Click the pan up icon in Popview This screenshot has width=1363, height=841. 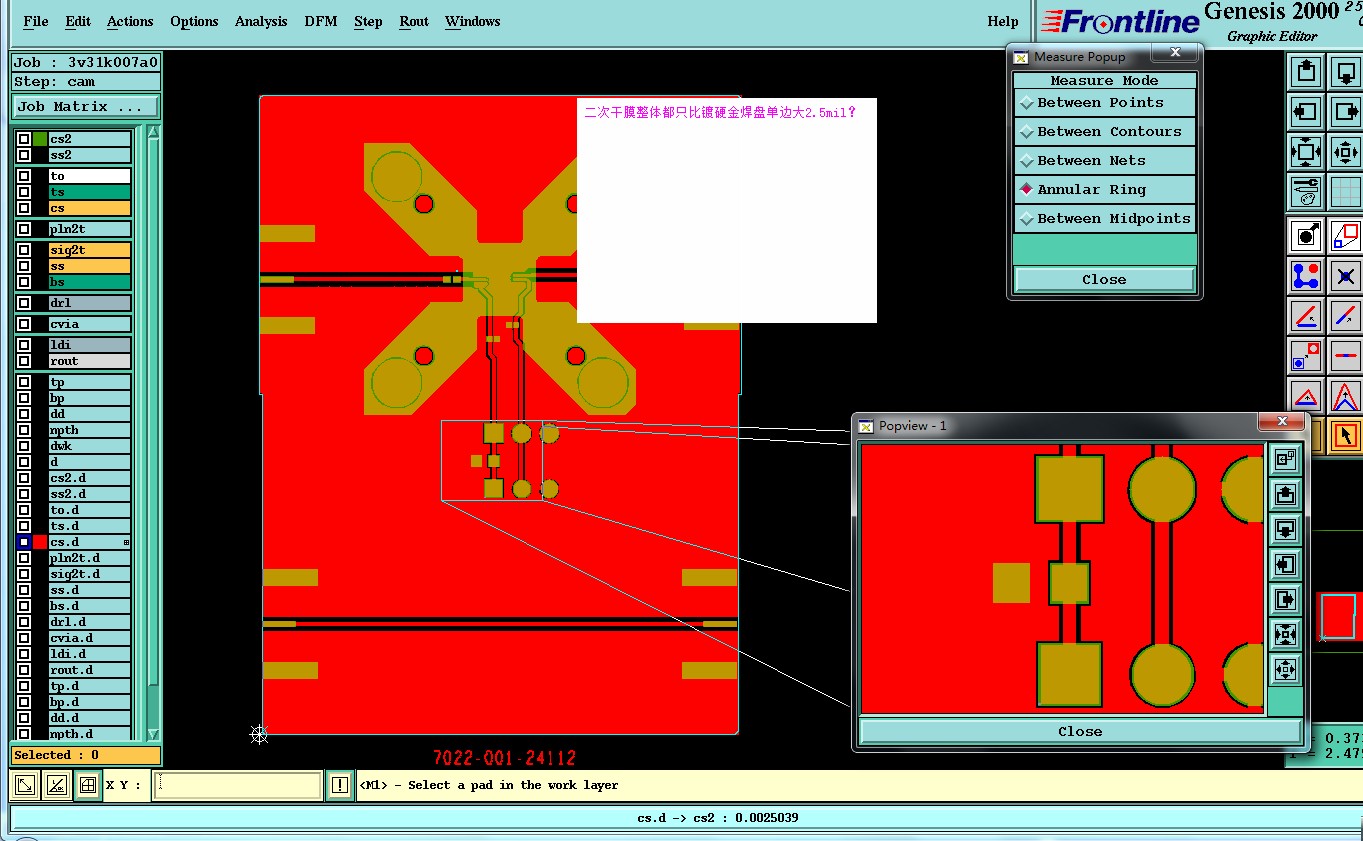(x=1285, y=494)
